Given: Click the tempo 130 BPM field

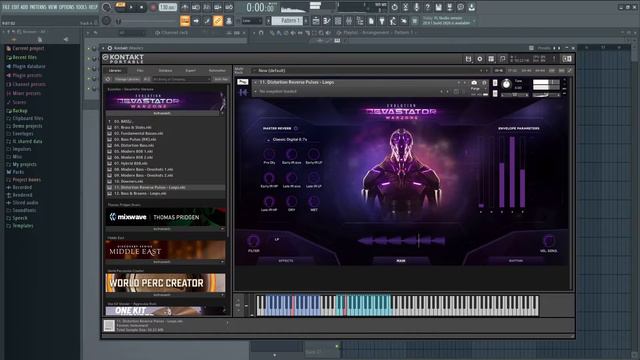Looking at the screenshot, I should click(168, 7).
